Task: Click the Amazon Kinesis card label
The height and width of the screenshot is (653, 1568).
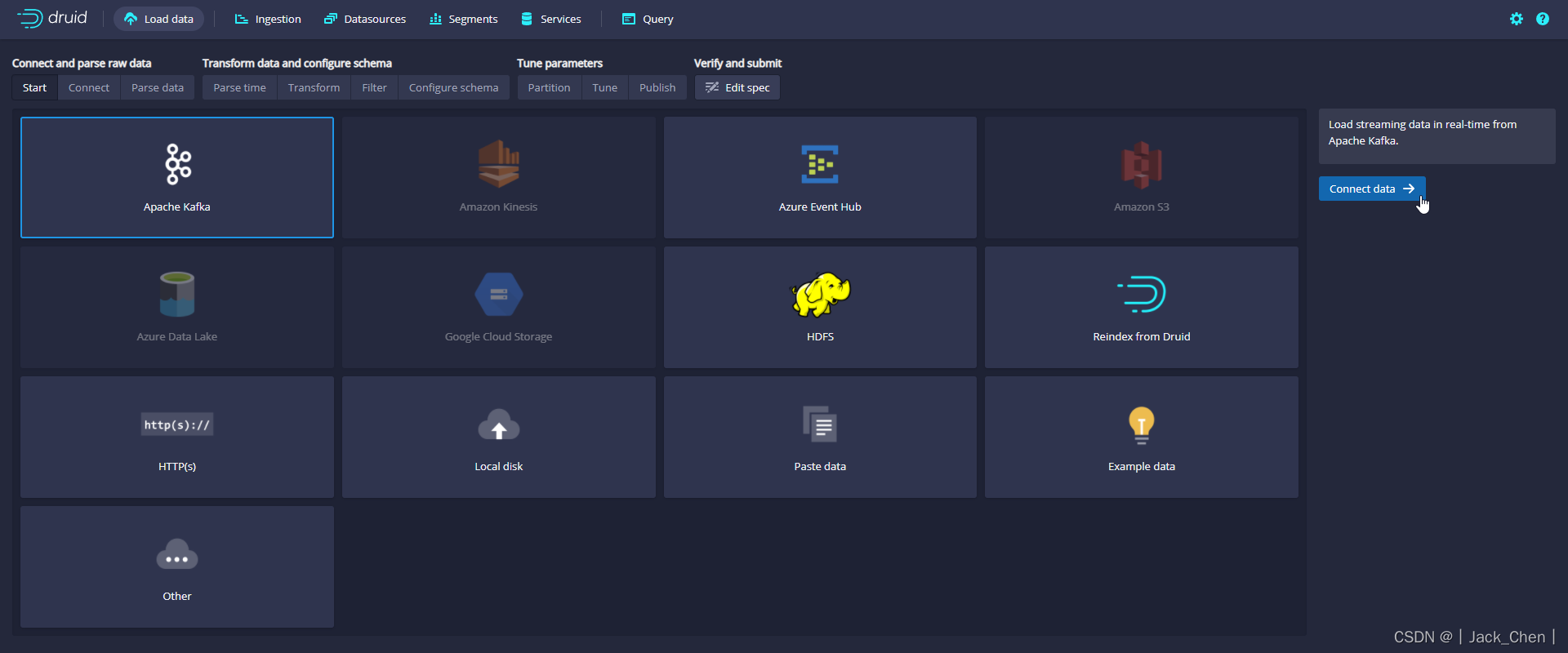Action: tap(498, 207)
